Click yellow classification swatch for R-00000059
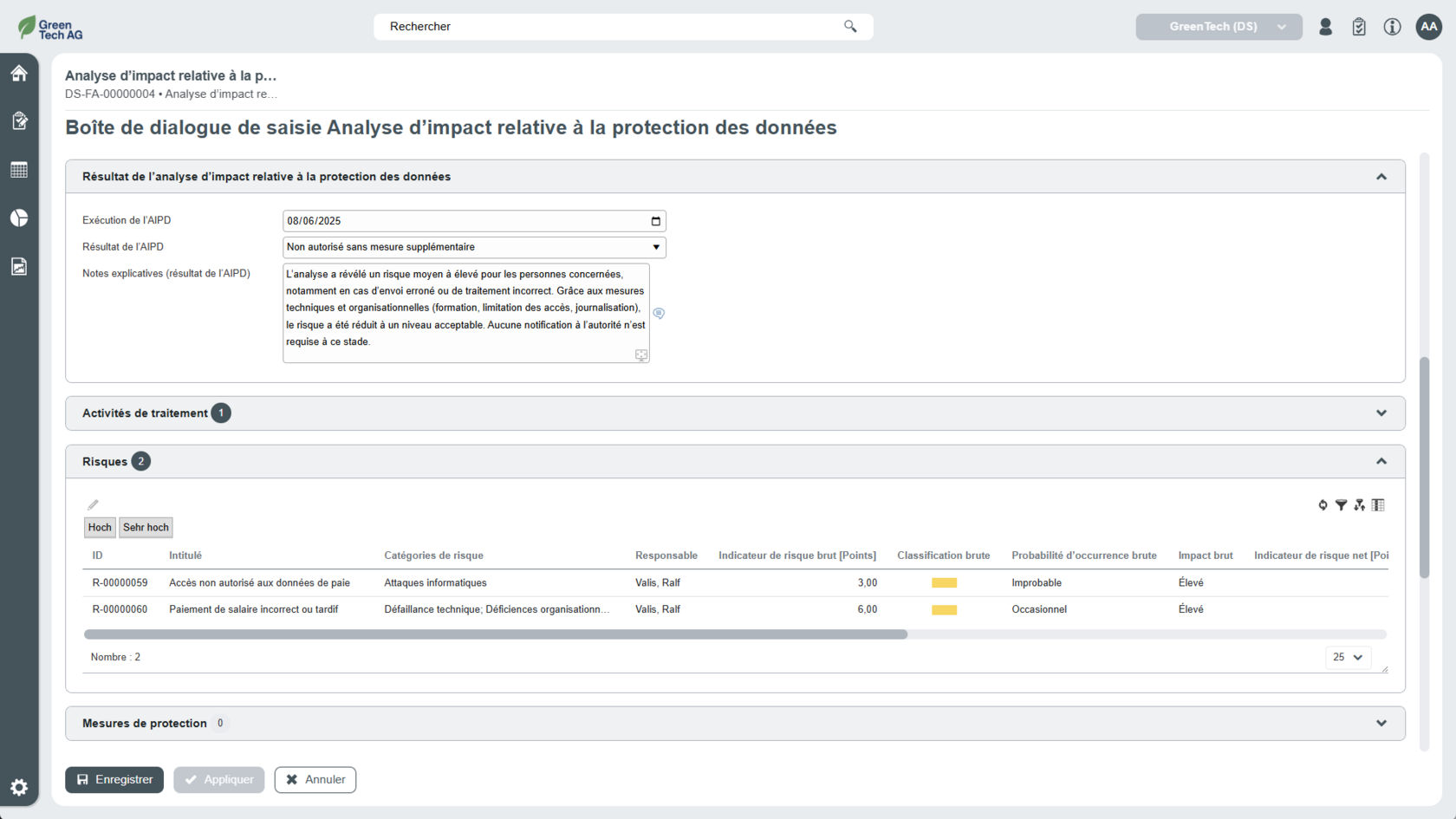 point(944,583)
